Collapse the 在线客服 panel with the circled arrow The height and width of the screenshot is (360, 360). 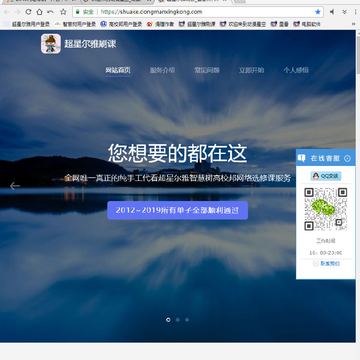tap(347, 158)
